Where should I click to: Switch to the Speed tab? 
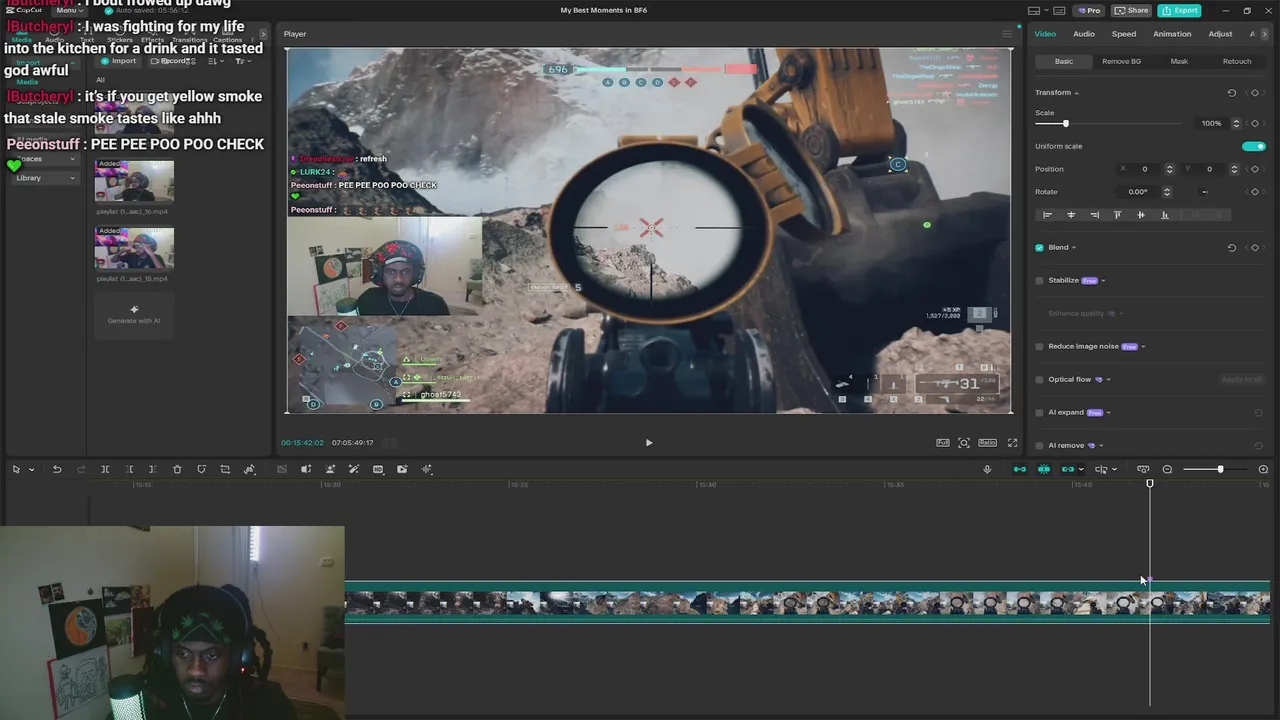click(1124, 34)
